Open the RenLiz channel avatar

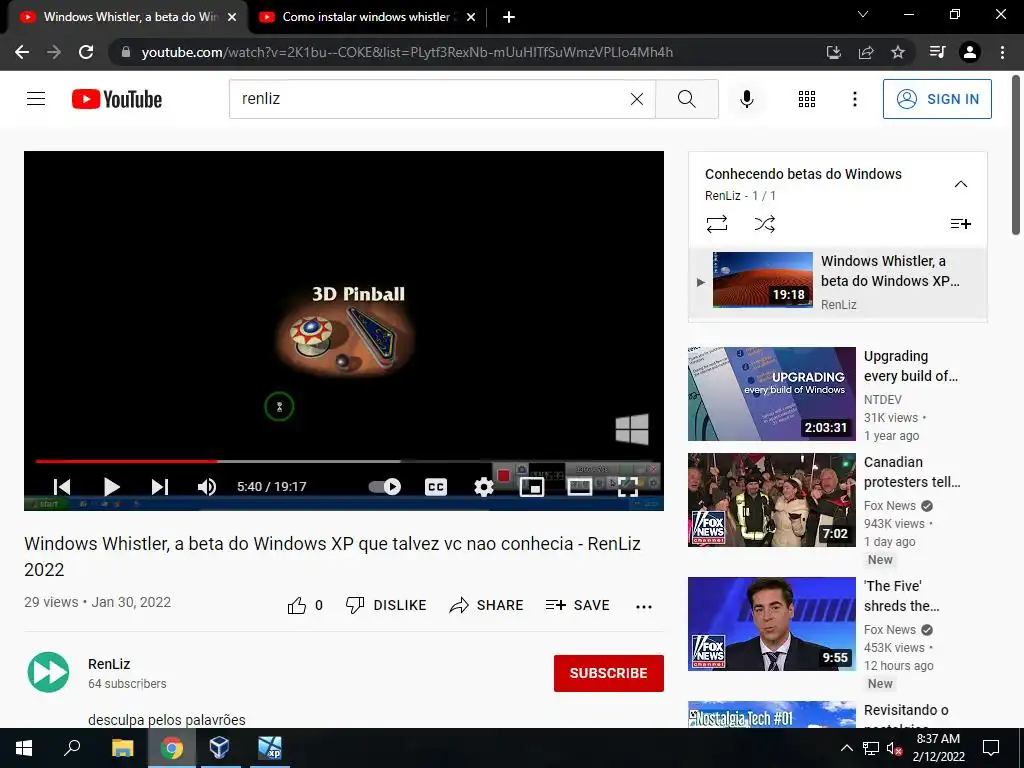[x=48, y=672]
